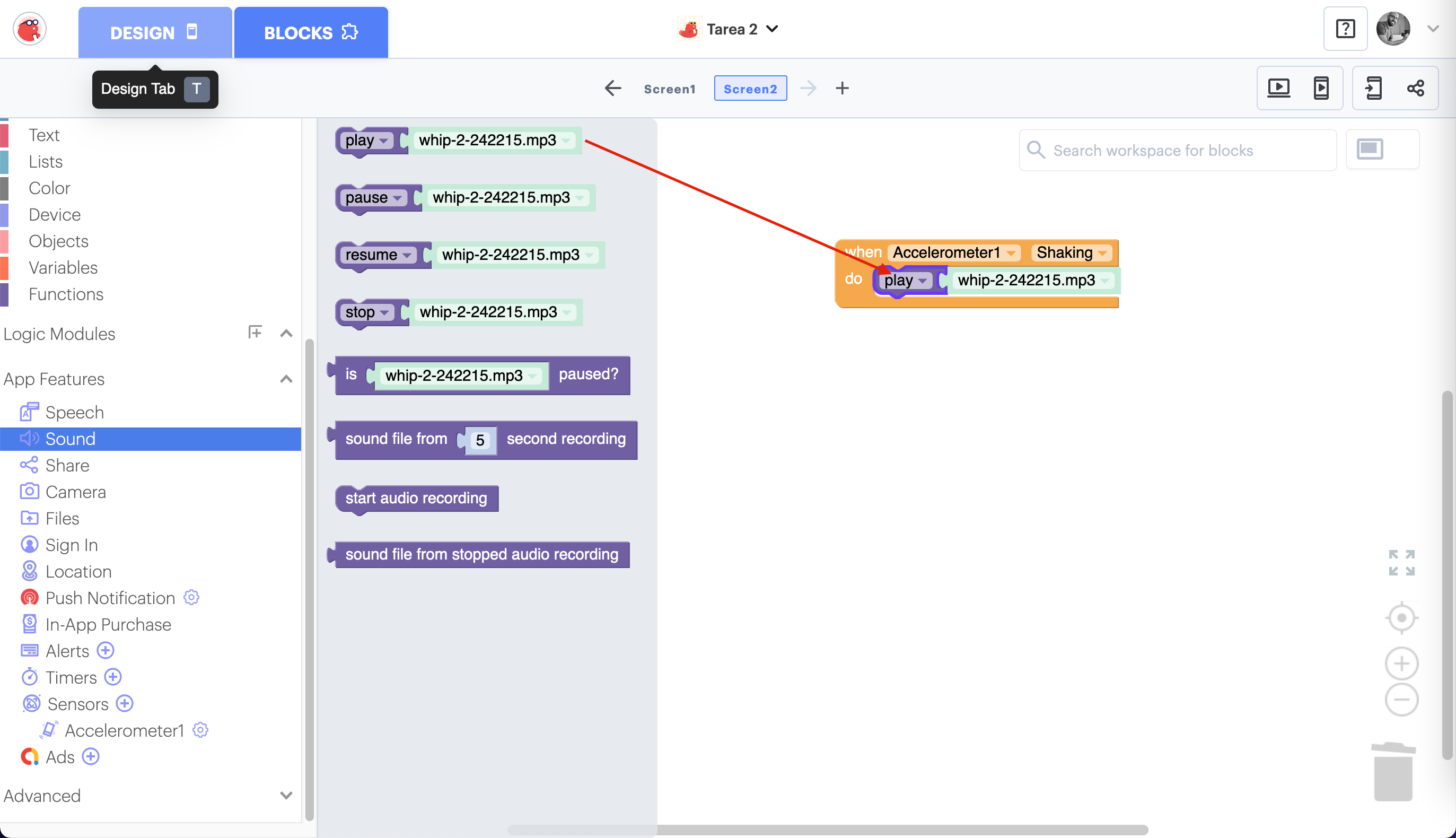
Task: Click the test on device phone icon
Action: (x=1321, y=88)
